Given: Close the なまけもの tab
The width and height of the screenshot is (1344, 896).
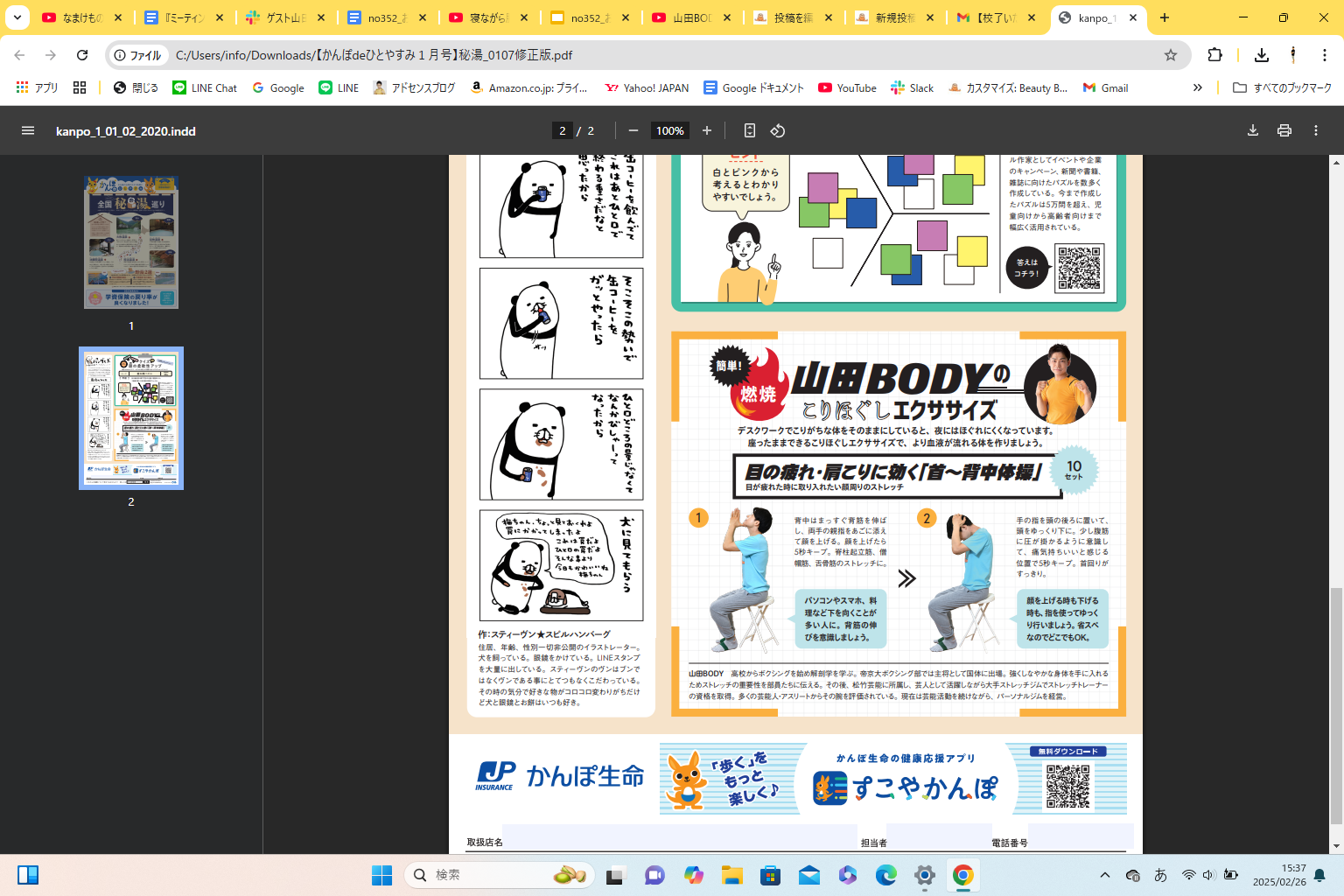Looking at the screenshot, I should (x=118, y=17).
